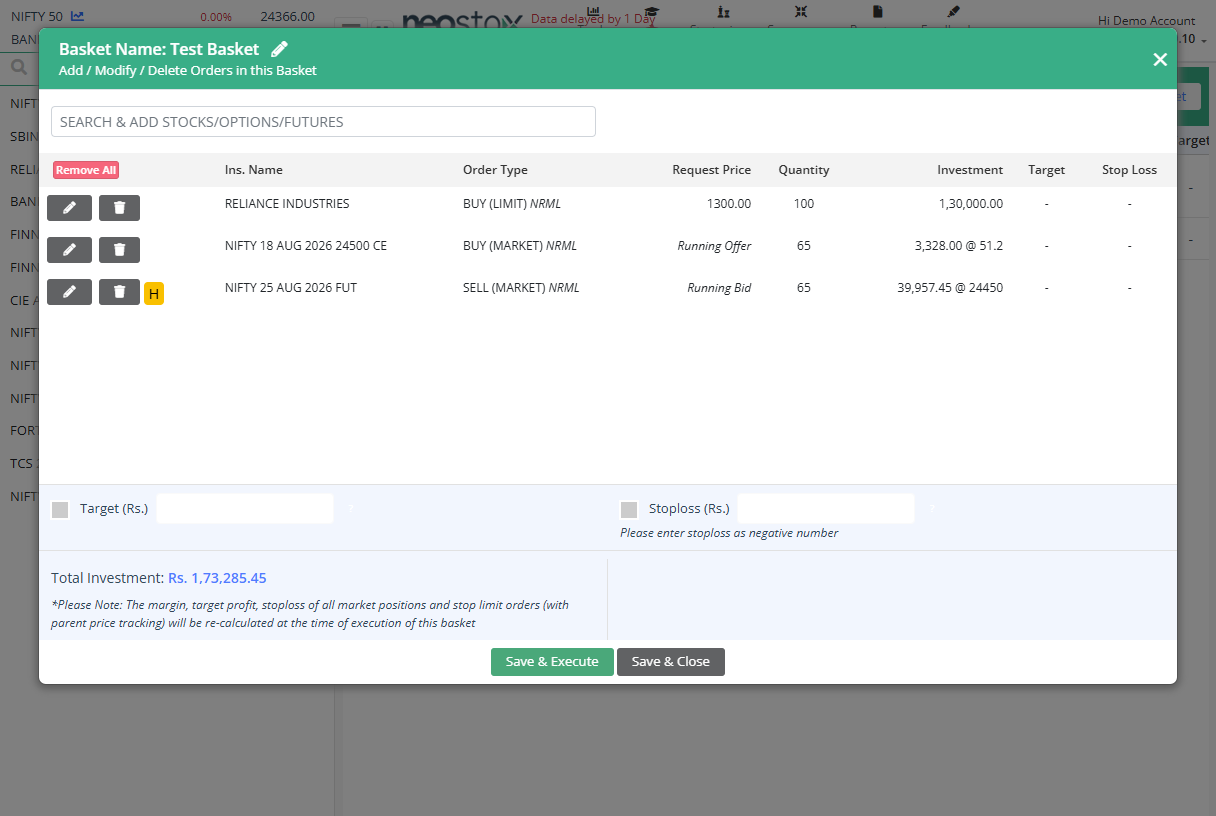The image size is (1216, 816).
Task: Click the Target amount input box
Action: point(245,508)
